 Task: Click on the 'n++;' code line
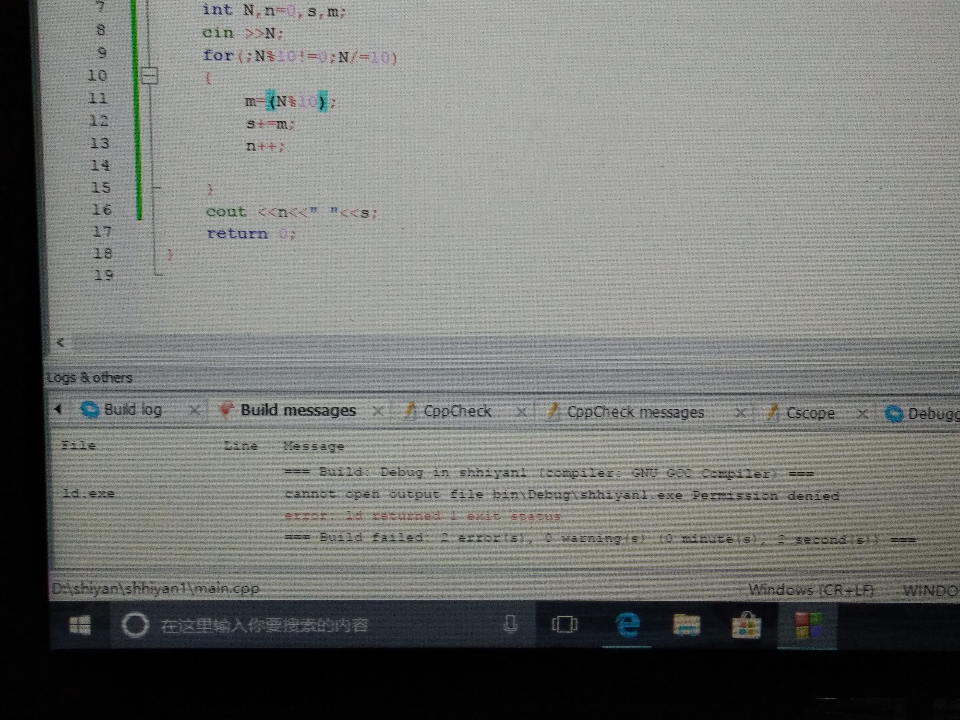click(265, 146)
